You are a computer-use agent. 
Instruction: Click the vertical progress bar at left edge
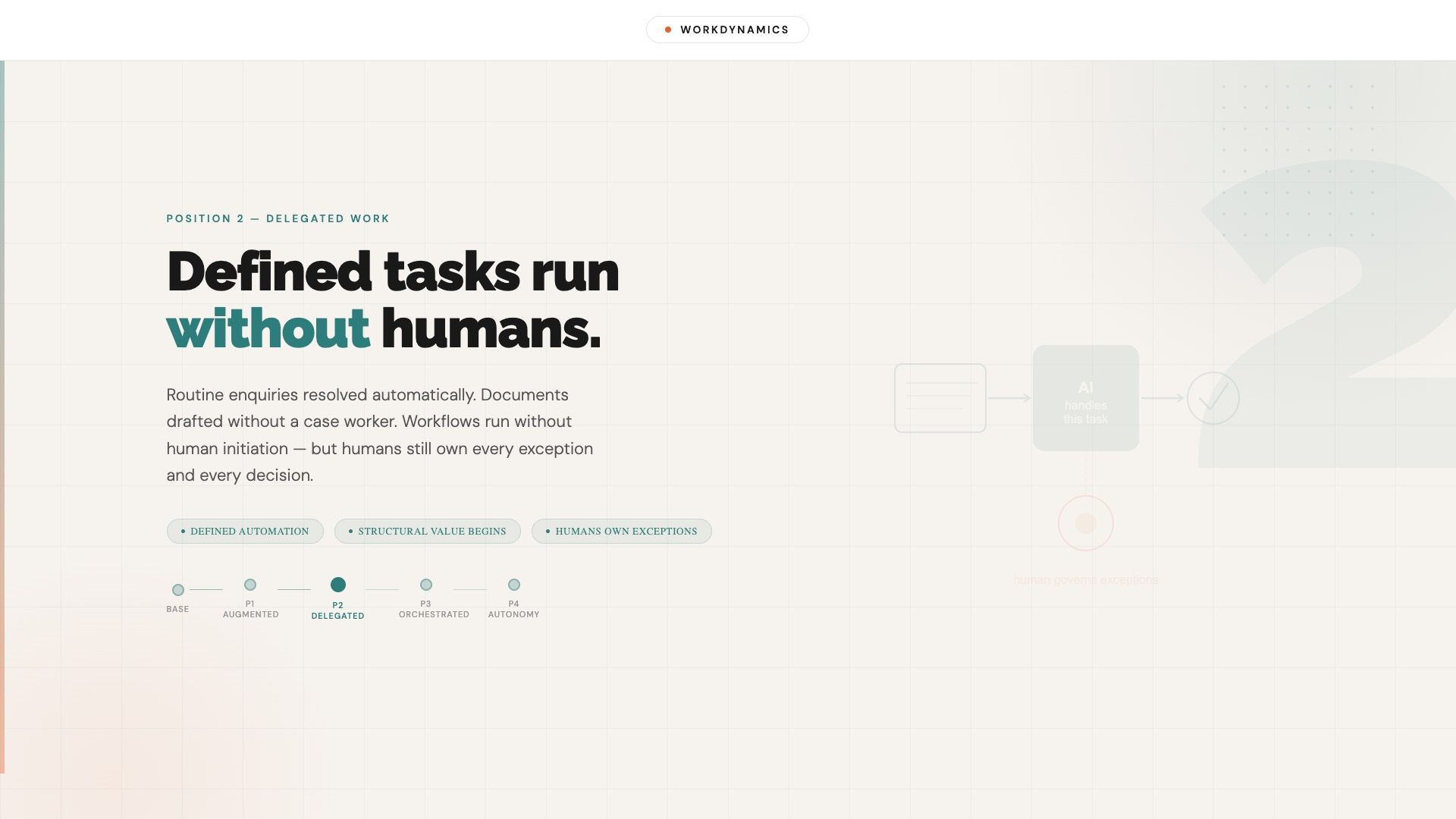click(2, 417)
